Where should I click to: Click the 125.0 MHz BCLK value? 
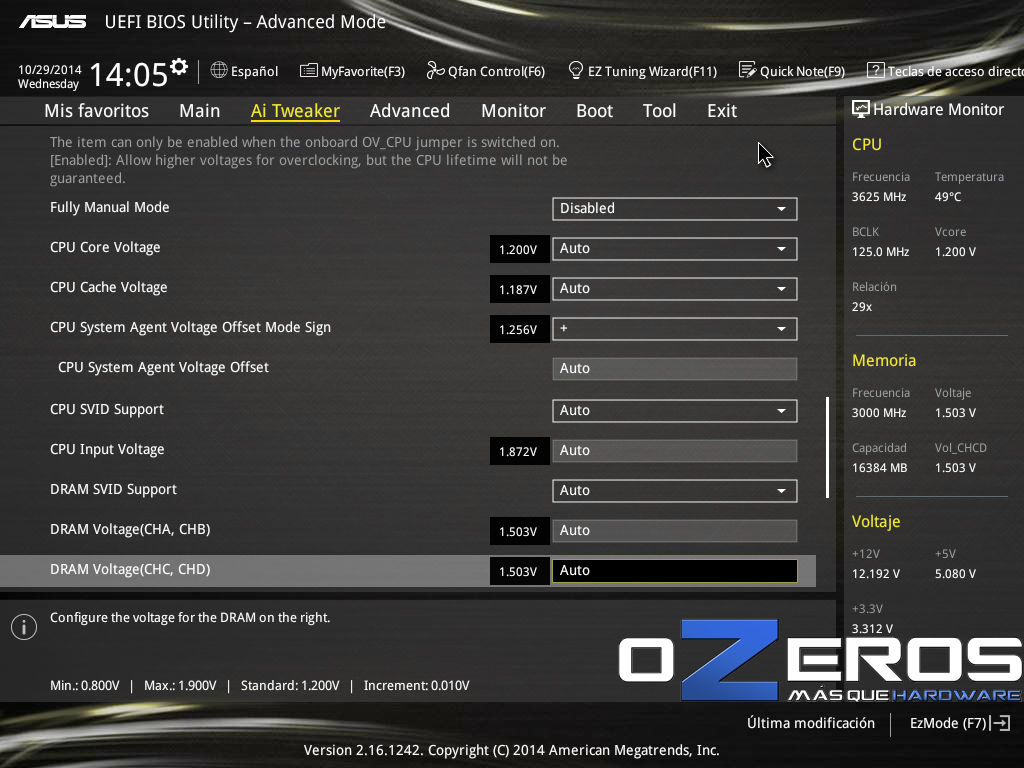pos(880,252)
